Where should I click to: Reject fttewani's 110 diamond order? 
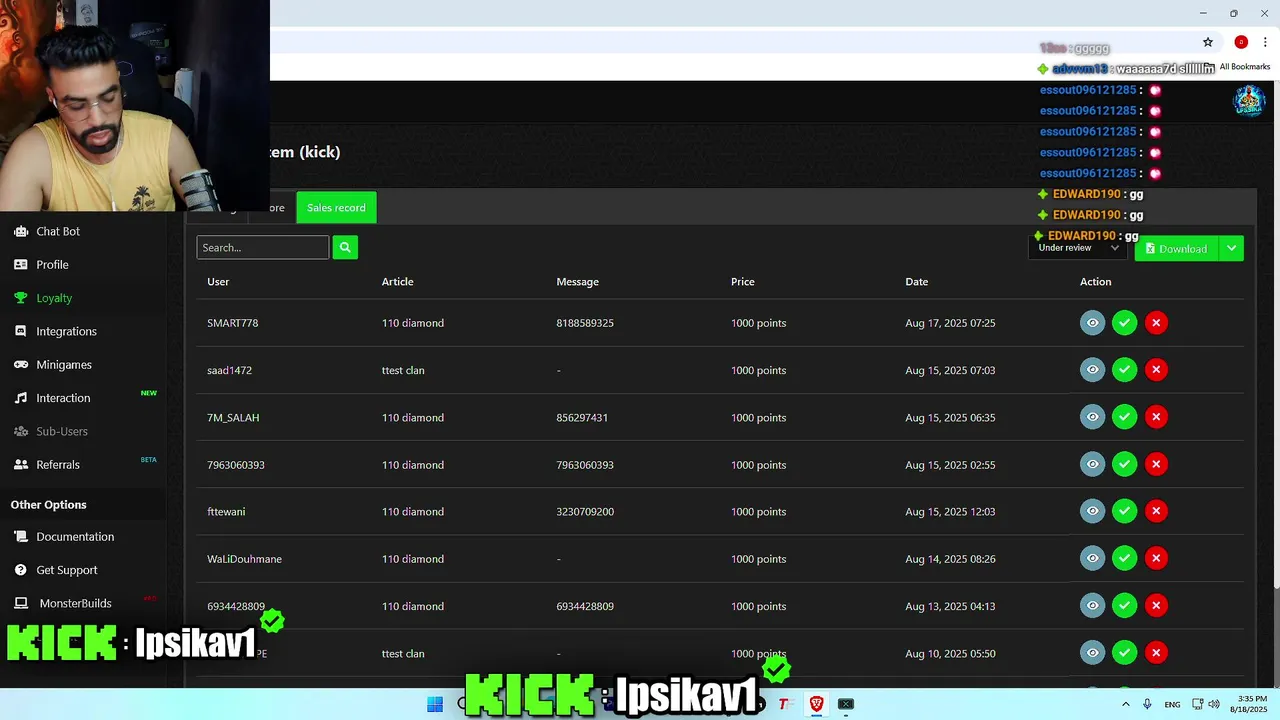[1156, 511]
